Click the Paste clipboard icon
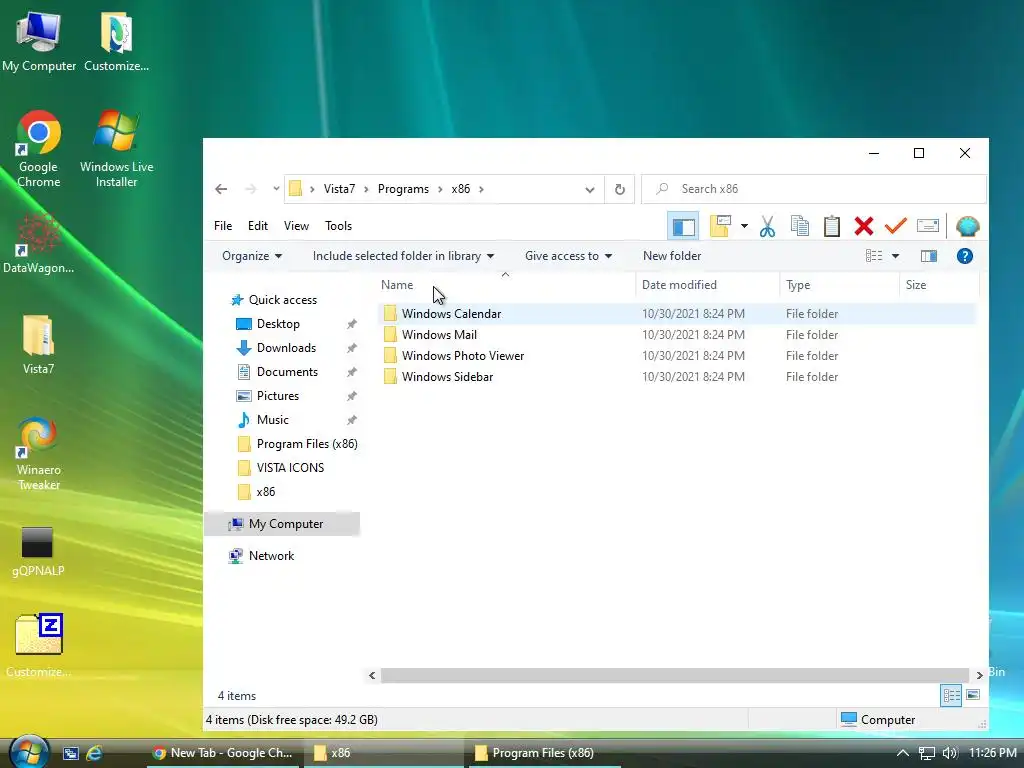The width and height of the screenshot is (1024, 768). coord(831,226)
